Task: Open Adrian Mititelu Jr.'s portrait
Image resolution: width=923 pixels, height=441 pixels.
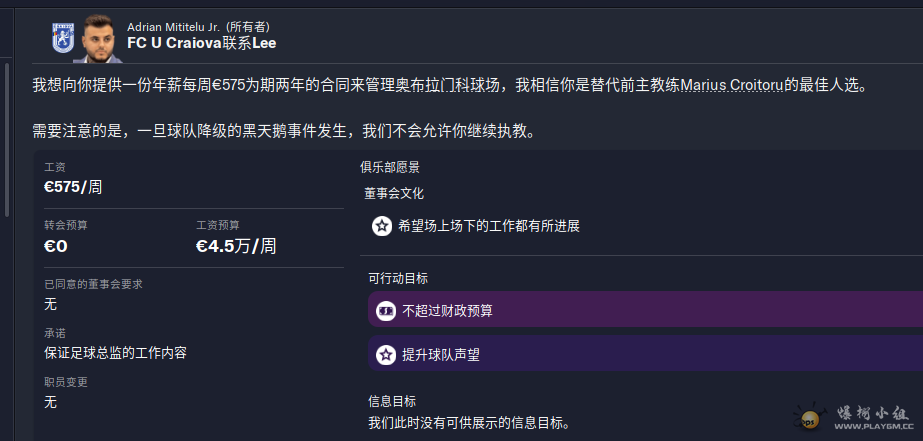Action: coord(98,36)
